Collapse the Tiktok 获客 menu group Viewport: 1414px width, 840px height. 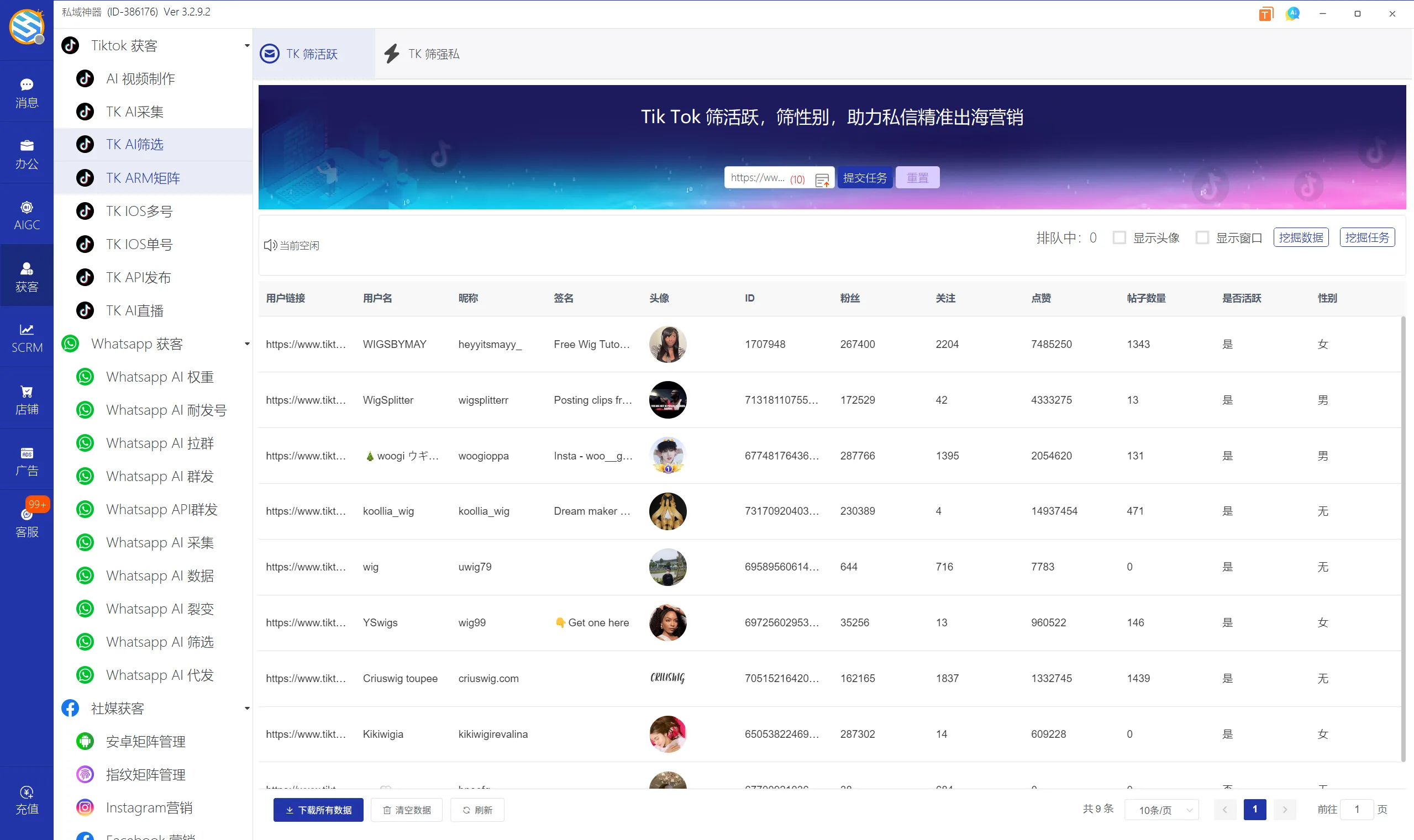click(x=247, y=45)
